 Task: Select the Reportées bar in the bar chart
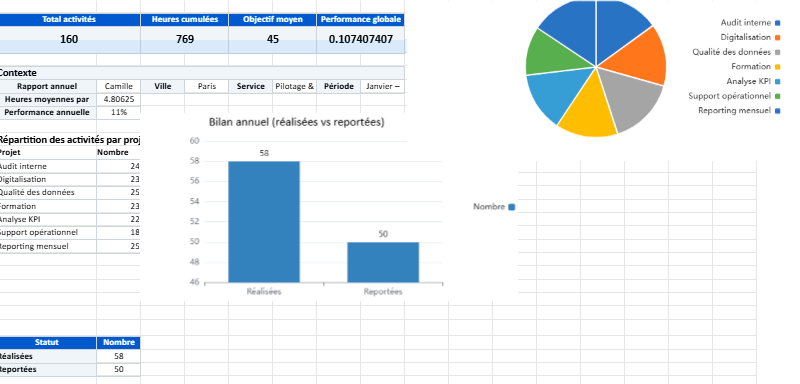(383, 262)
